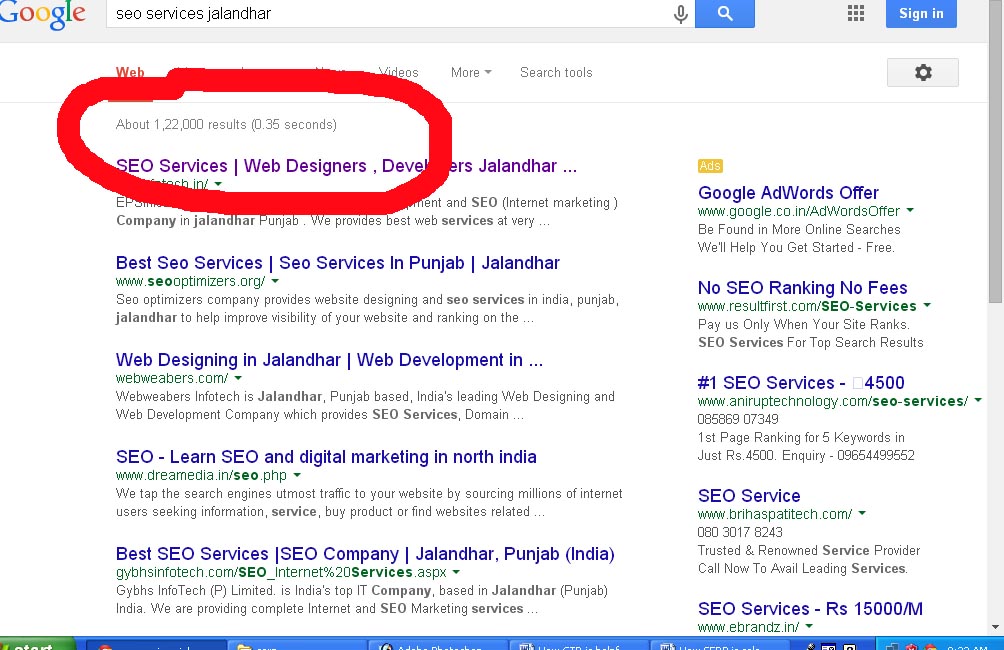Image resolution: width=1004 pixels, height=650 pixels.
Task: Open the #1 SEO Services 4500 ad
Action: [800, 382]
